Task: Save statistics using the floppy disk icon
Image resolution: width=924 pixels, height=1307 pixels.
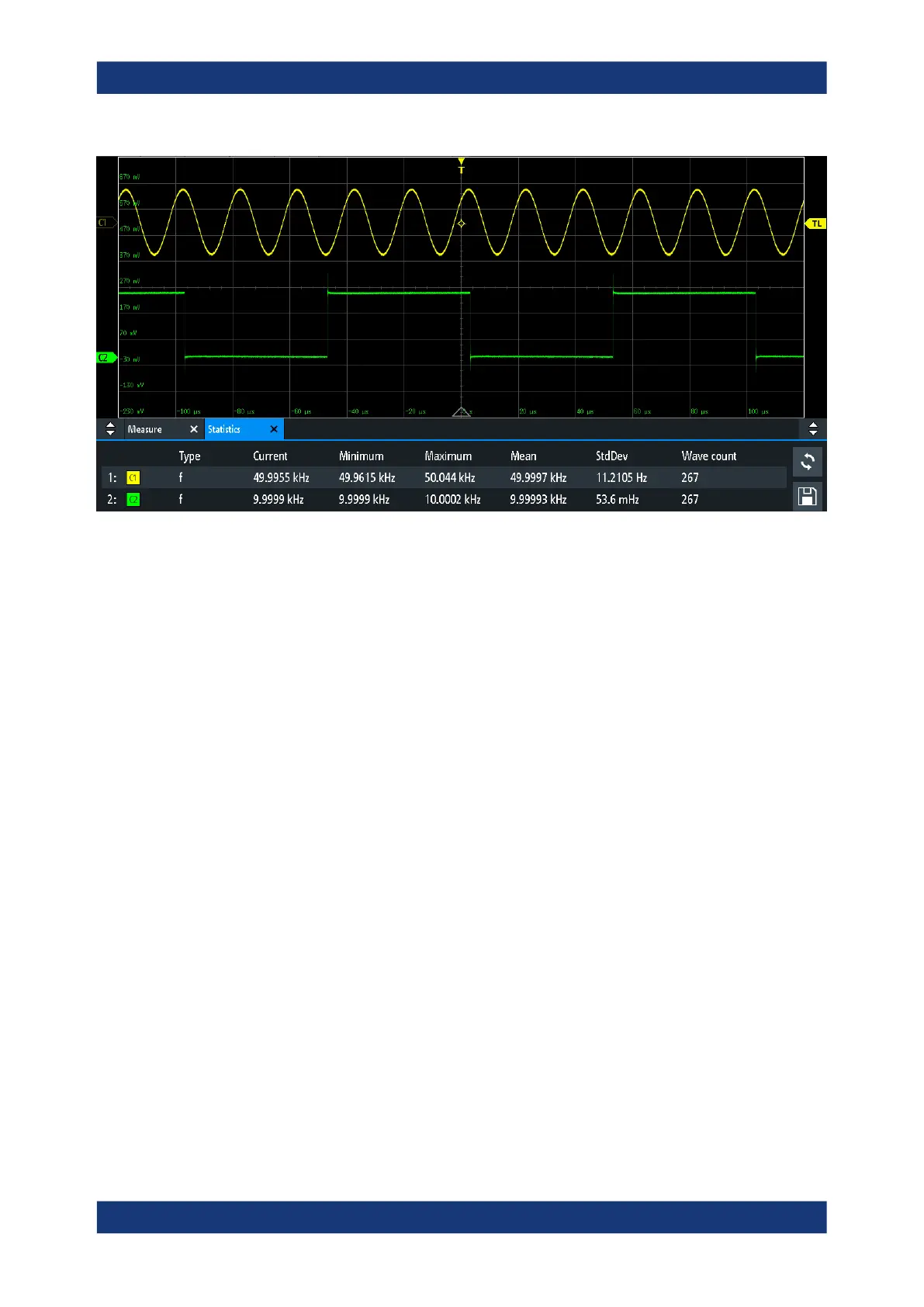Action: click(x=807, y=496)
